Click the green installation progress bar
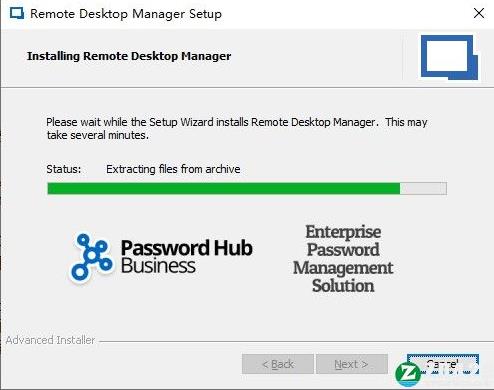 247,188
